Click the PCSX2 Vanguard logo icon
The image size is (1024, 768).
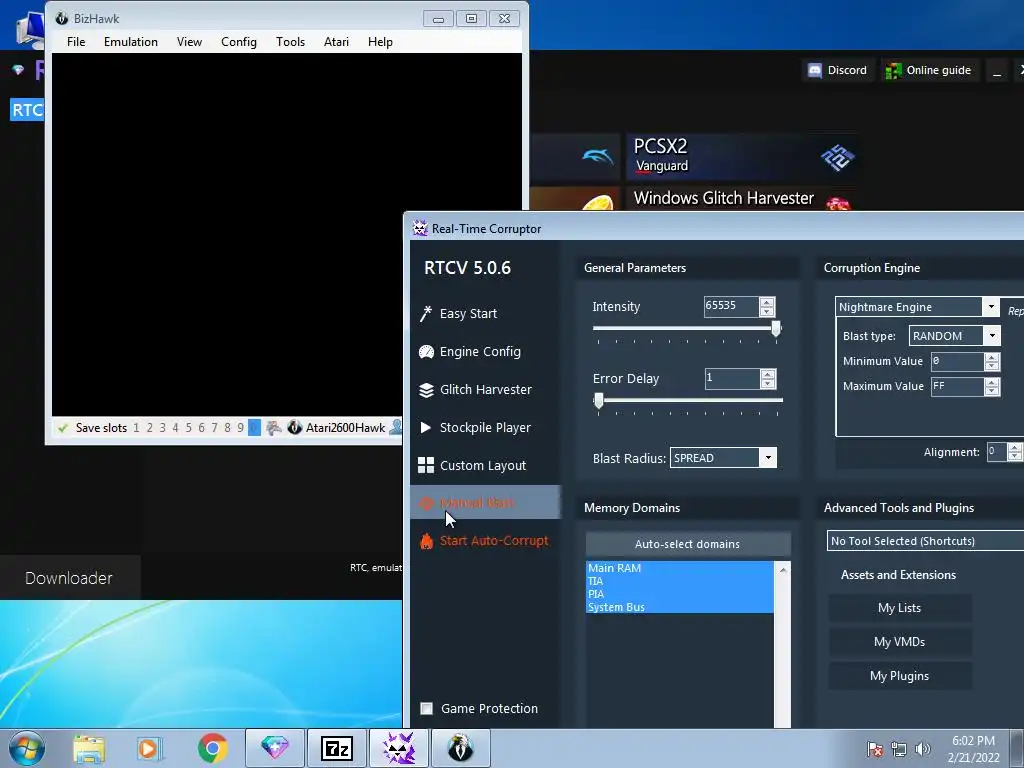837,157
